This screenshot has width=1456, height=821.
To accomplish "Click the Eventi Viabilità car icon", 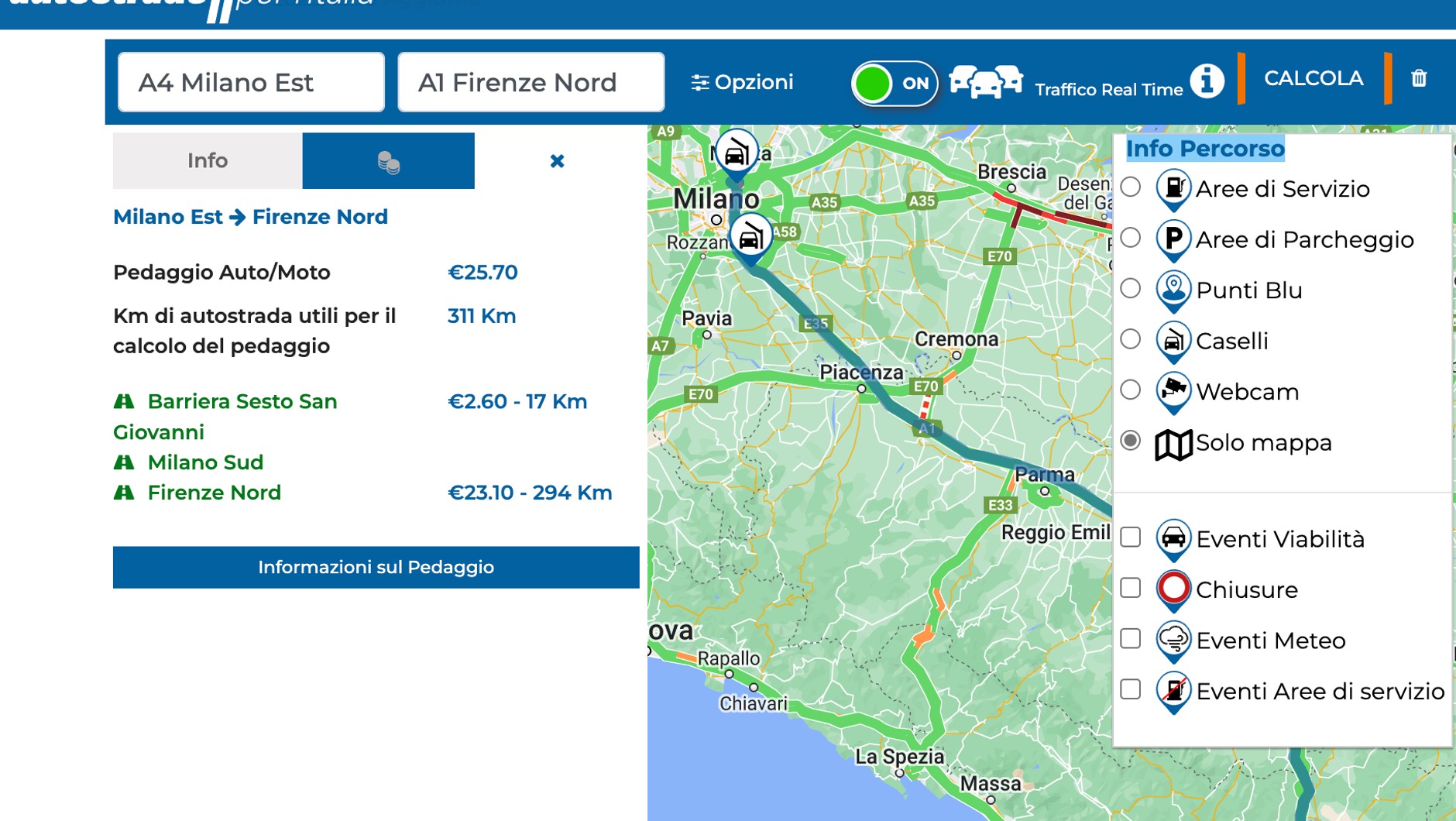I will [1173, 540].
